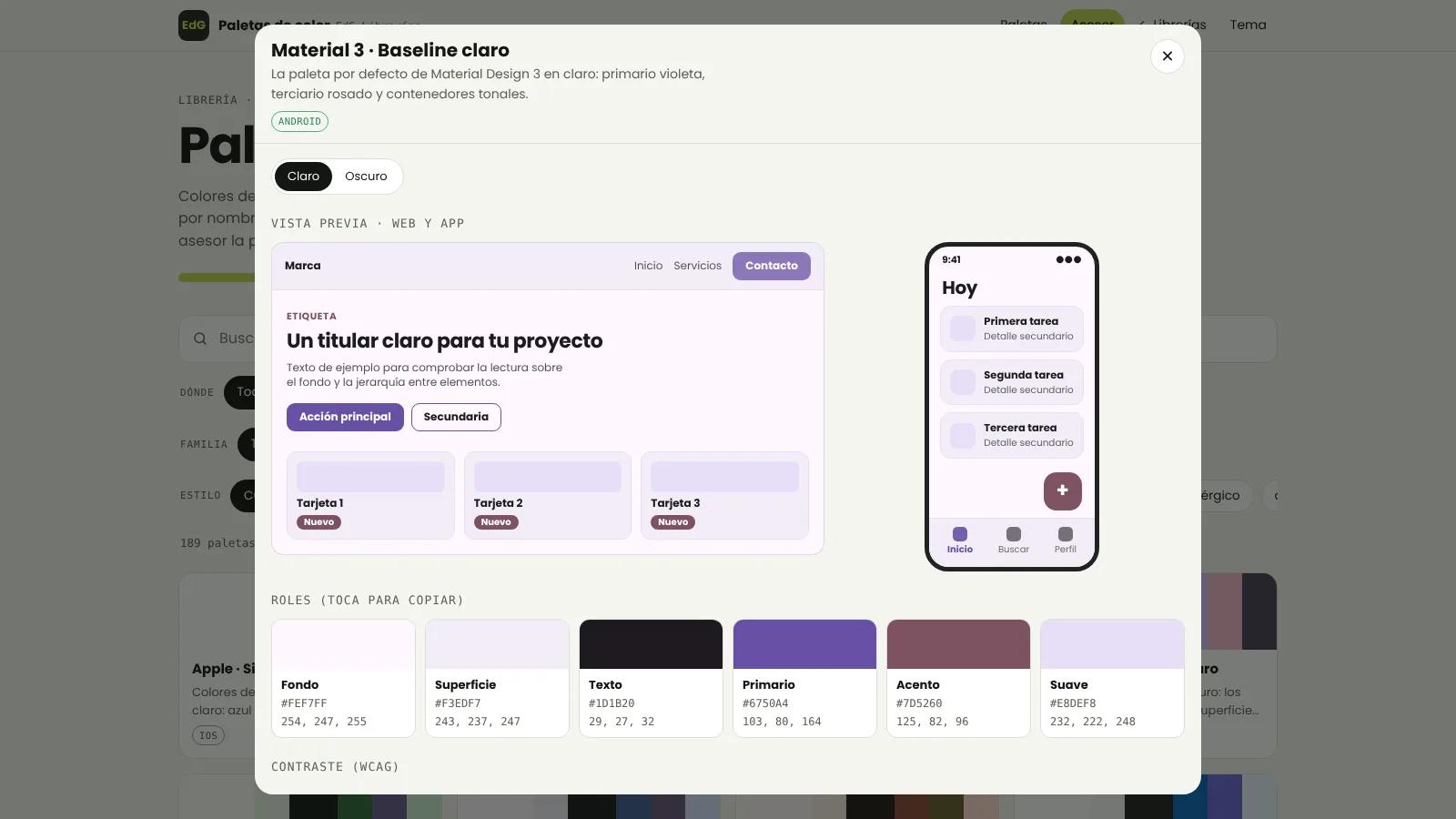Close the Material 3 palette dialog

[x=1168, y=56]
